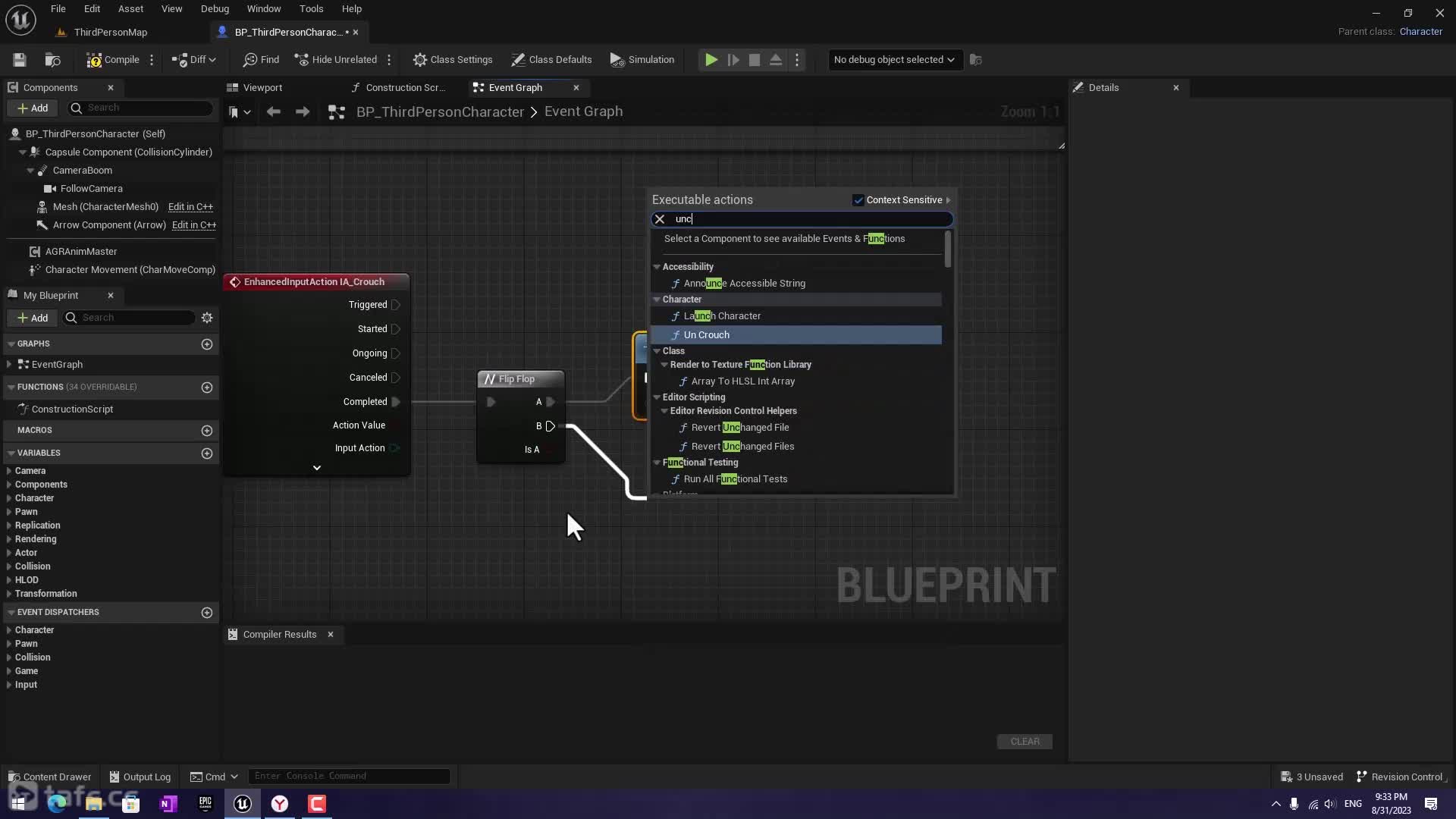Open the File menu
This screenshot has height=819, width=1456.
coord(58,9)
